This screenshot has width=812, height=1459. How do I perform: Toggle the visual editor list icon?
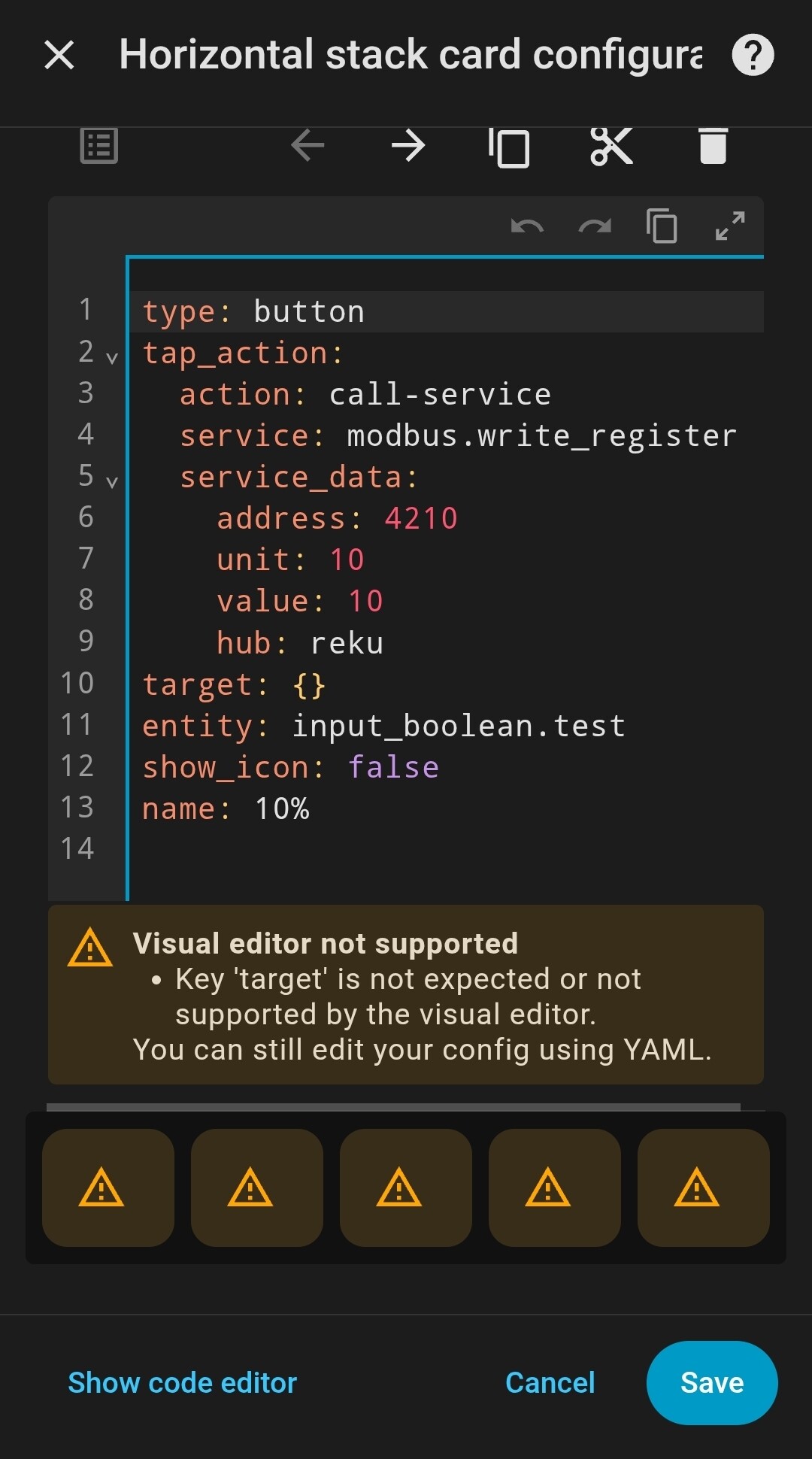(x=98, y=145)
